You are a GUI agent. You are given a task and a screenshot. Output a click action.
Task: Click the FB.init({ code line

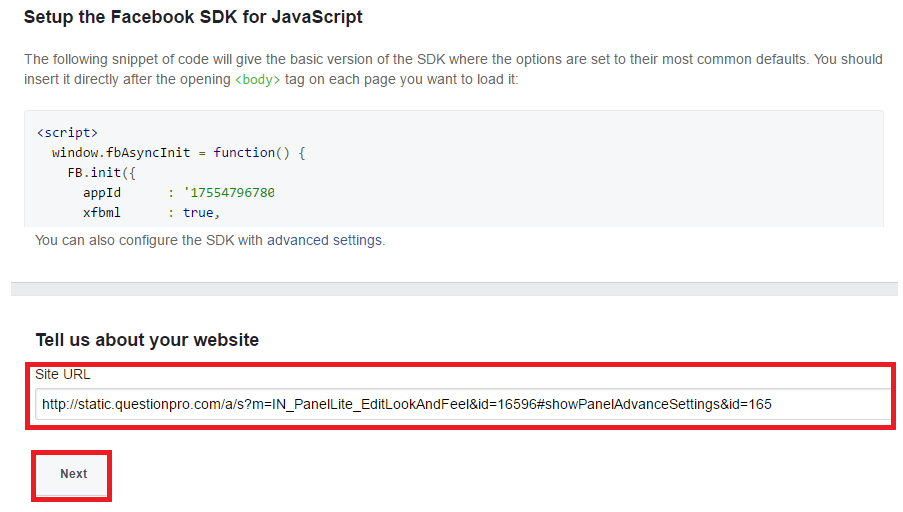pos(101,173)
